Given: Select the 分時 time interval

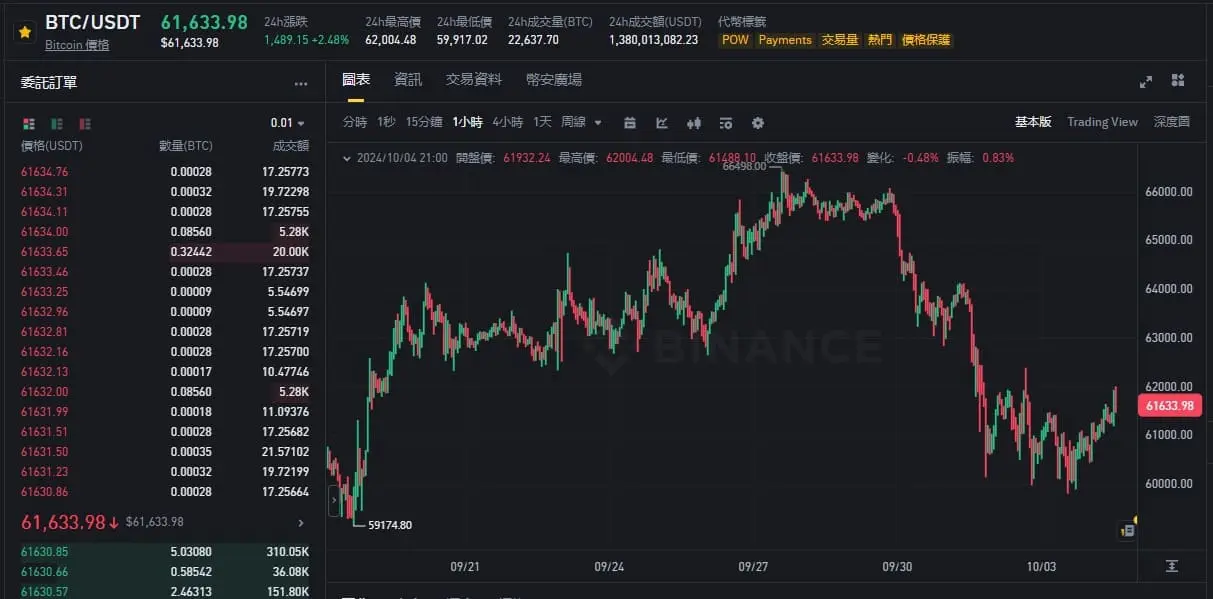Looking at the screenshot, I should 355,122.
